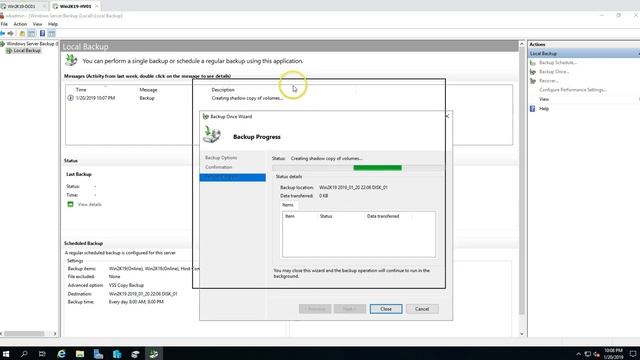The width and height of the screenshot is (640, 360).
Task: Click the Previous button in the wizard
Action: coord(315,309)
